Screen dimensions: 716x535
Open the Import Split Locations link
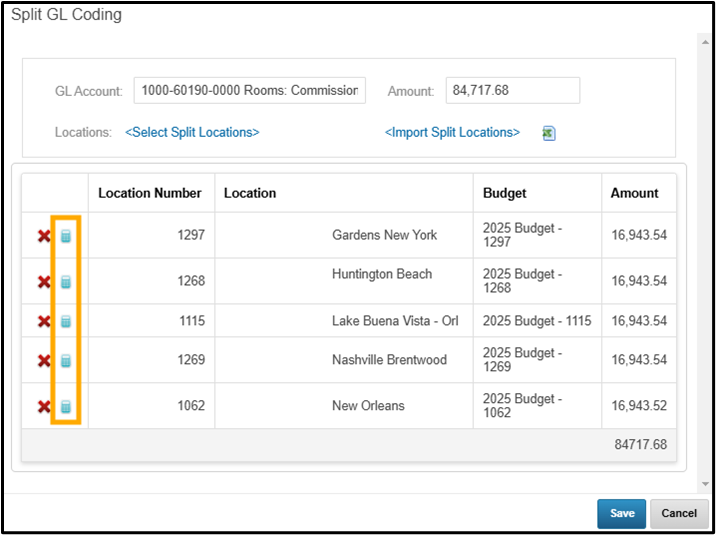click(x=452, y=132)
